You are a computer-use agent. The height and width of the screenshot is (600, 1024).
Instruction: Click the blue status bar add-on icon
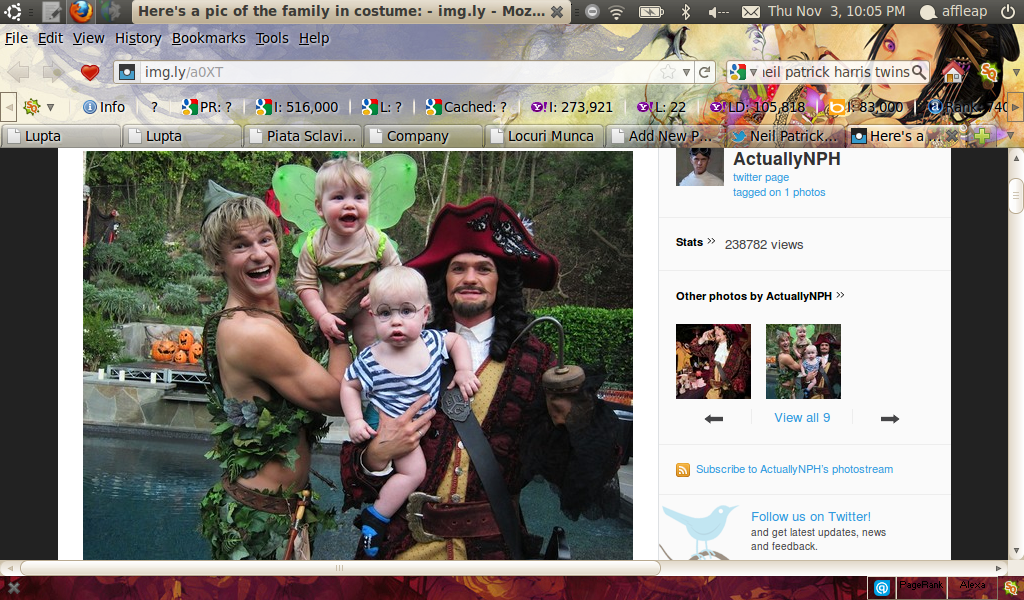(x=882, y=588)
